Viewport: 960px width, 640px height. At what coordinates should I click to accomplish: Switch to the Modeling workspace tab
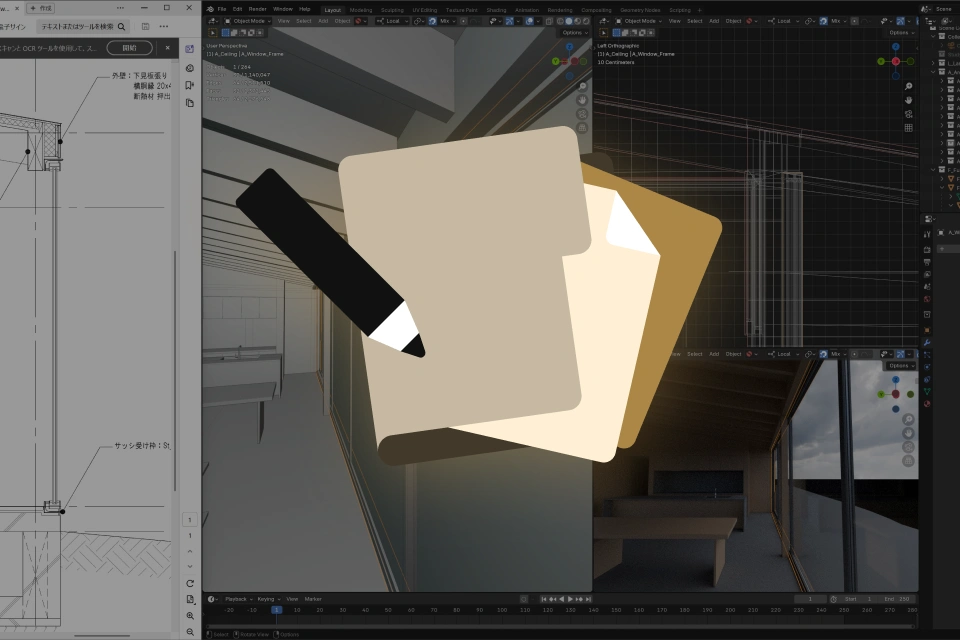click(361, 10)
